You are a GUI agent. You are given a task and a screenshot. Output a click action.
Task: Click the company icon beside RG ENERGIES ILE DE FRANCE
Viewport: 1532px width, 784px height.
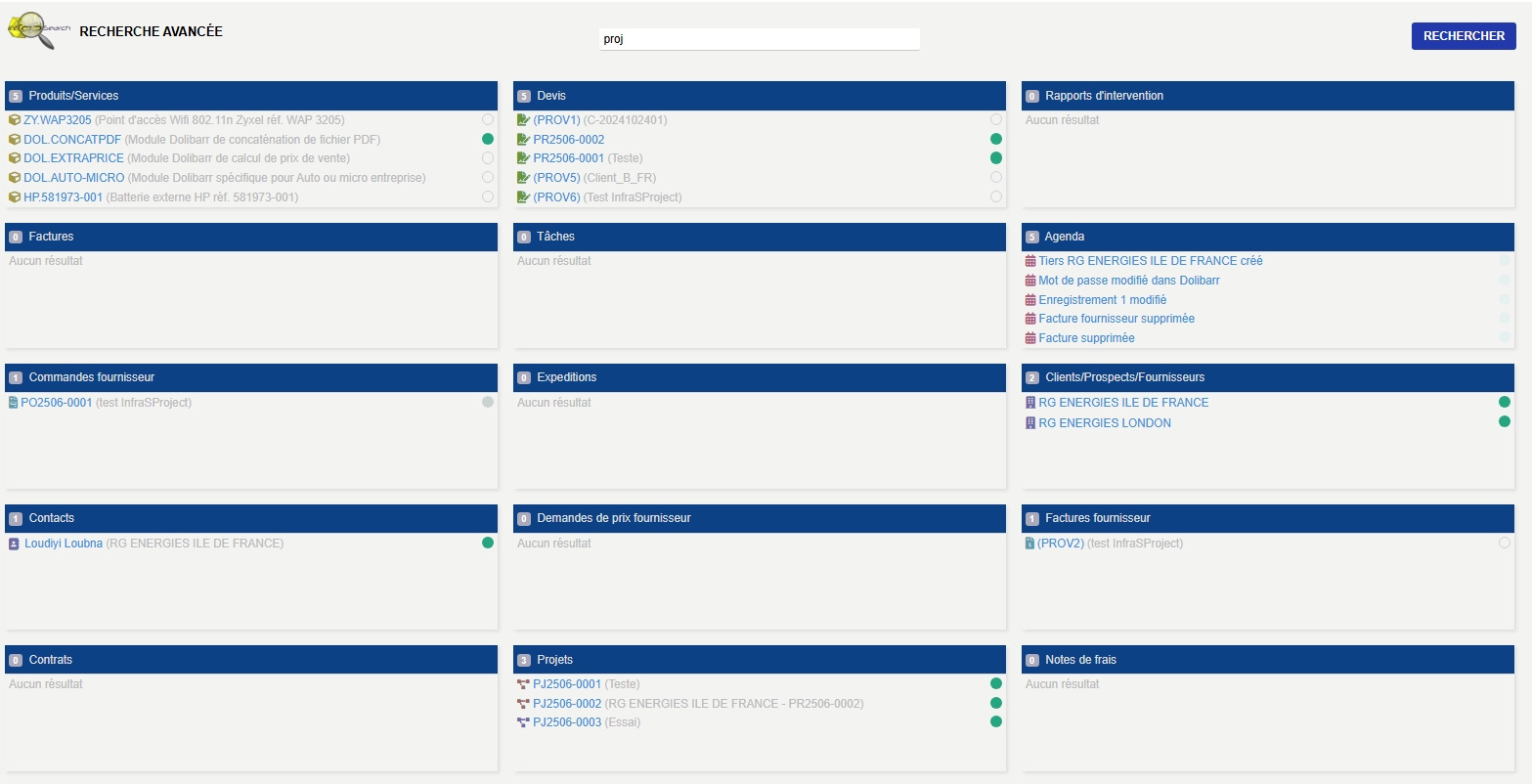pyautogui.click(x=1029, y=403)
